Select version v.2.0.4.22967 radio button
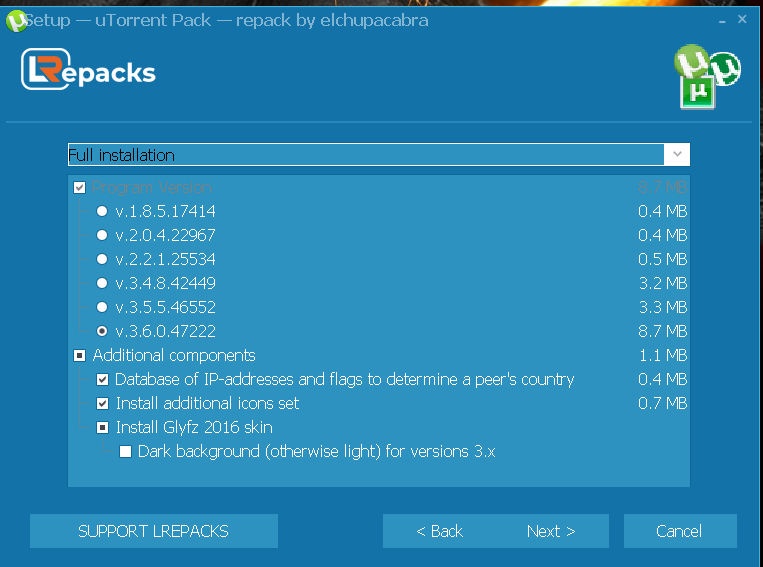The image size is (763, 567). [102, 235]
